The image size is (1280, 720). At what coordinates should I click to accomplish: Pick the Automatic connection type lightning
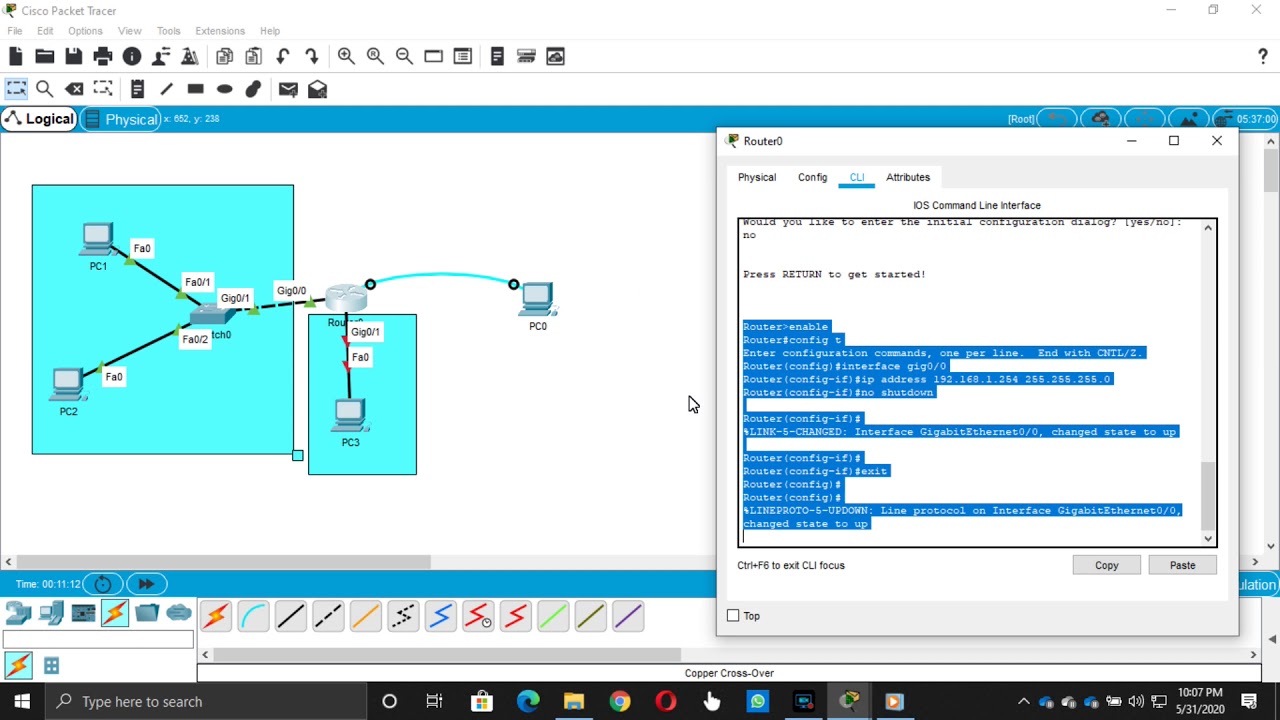(x=215, y=616)
